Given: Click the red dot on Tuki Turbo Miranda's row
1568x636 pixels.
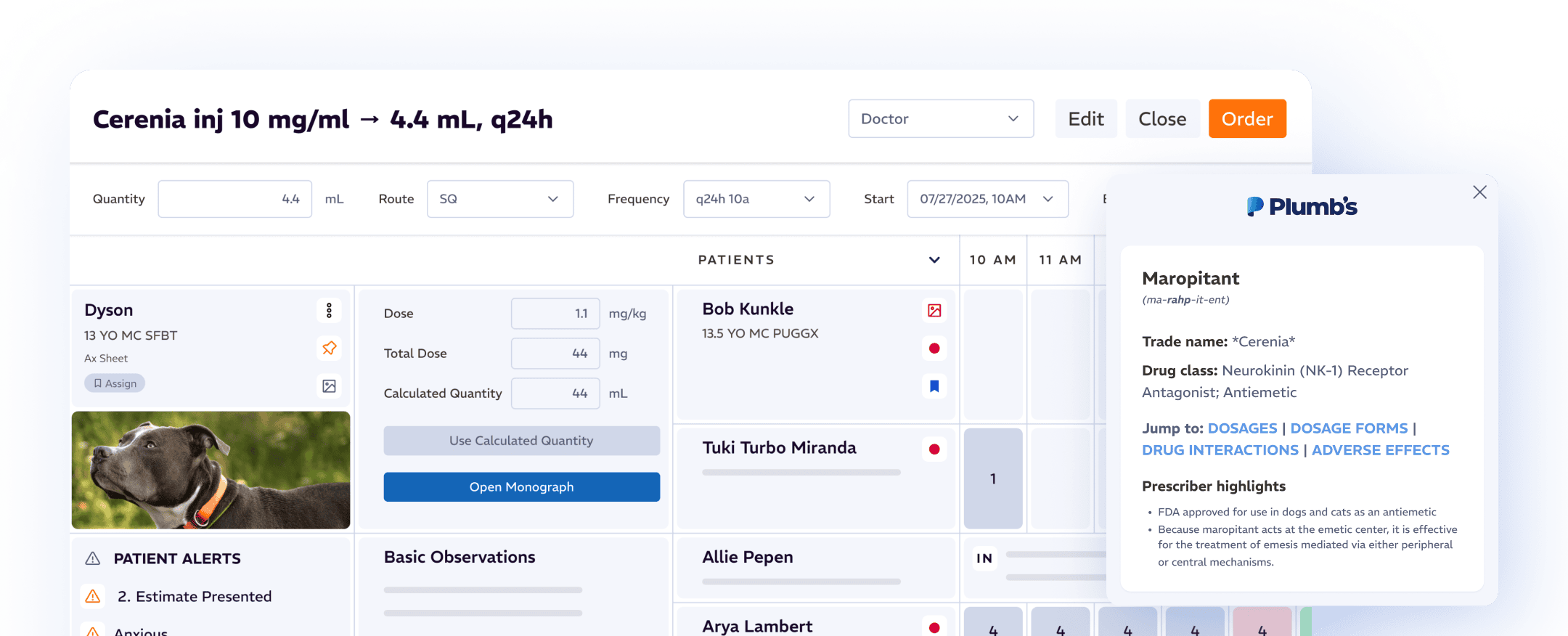Looking at the screenshot, I should click(934, 449).
